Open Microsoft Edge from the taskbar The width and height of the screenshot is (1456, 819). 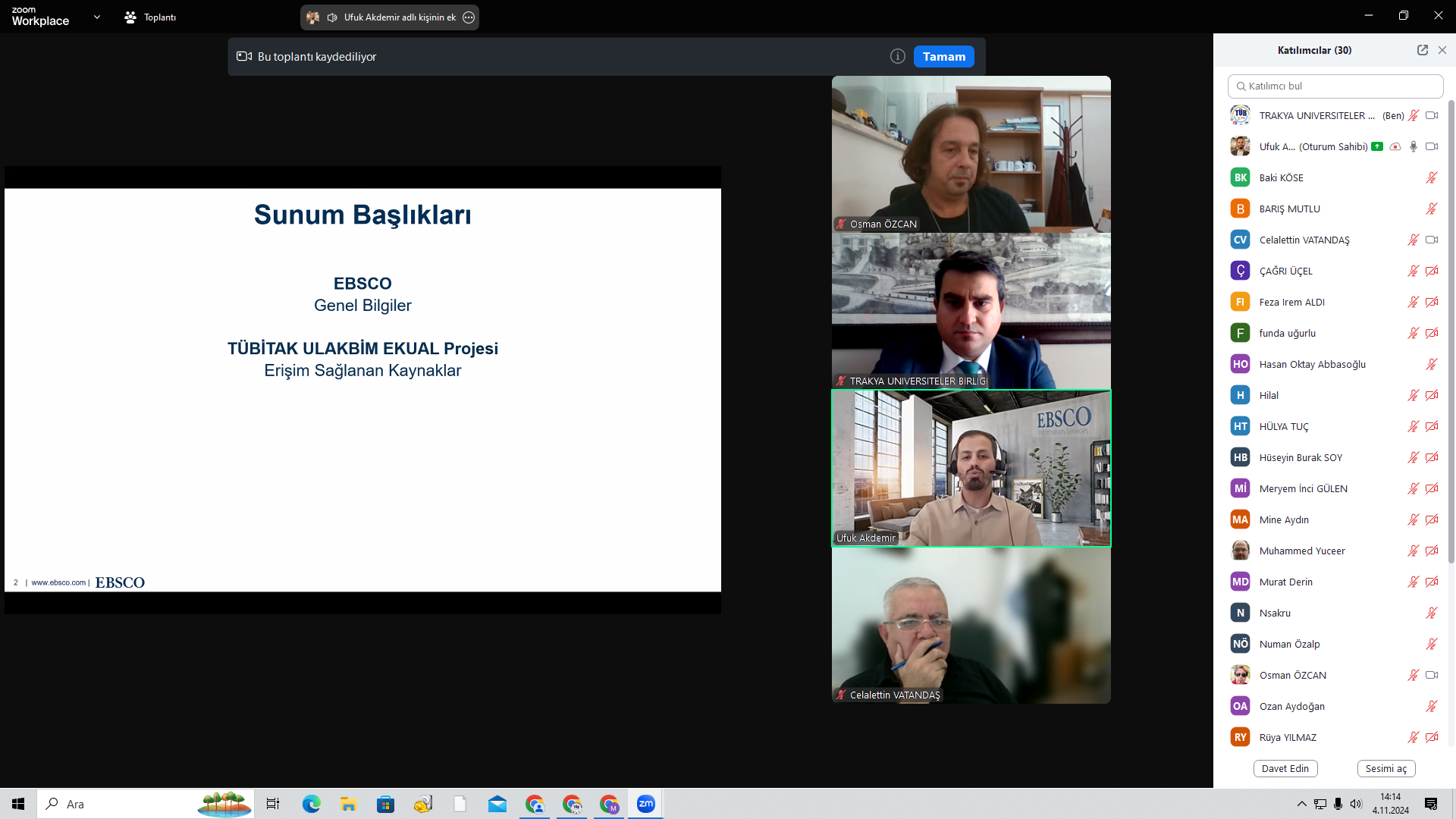(x=311, y=804)
